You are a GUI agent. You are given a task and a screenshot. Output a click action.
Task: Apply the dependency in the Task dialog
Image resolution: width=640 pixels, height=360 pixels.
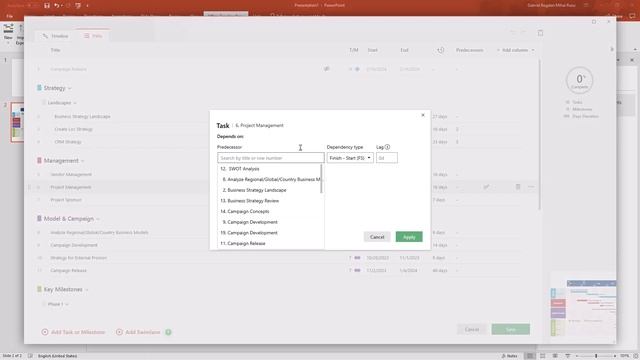click(x=409, y=237)
